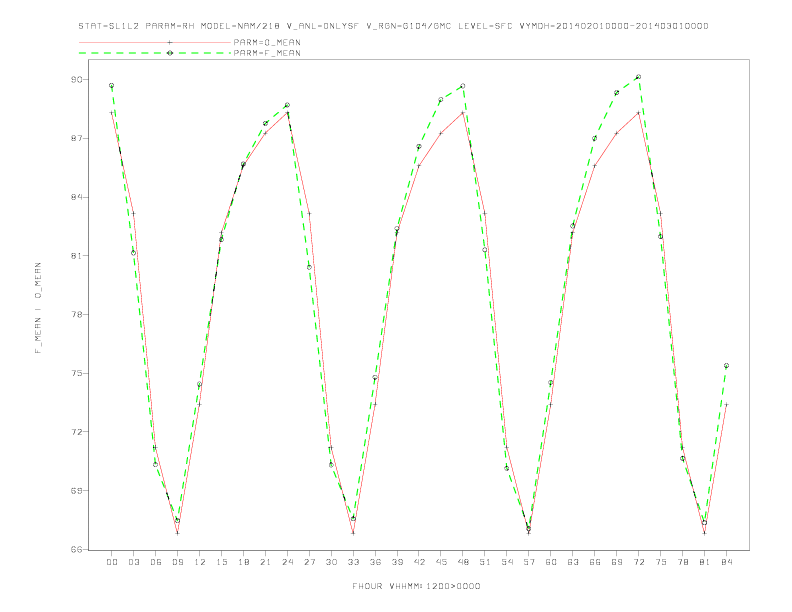The height and width of the screenshot is (612, 792).
Task: Select the 72 label on the vertical axis
Action: 77,432
